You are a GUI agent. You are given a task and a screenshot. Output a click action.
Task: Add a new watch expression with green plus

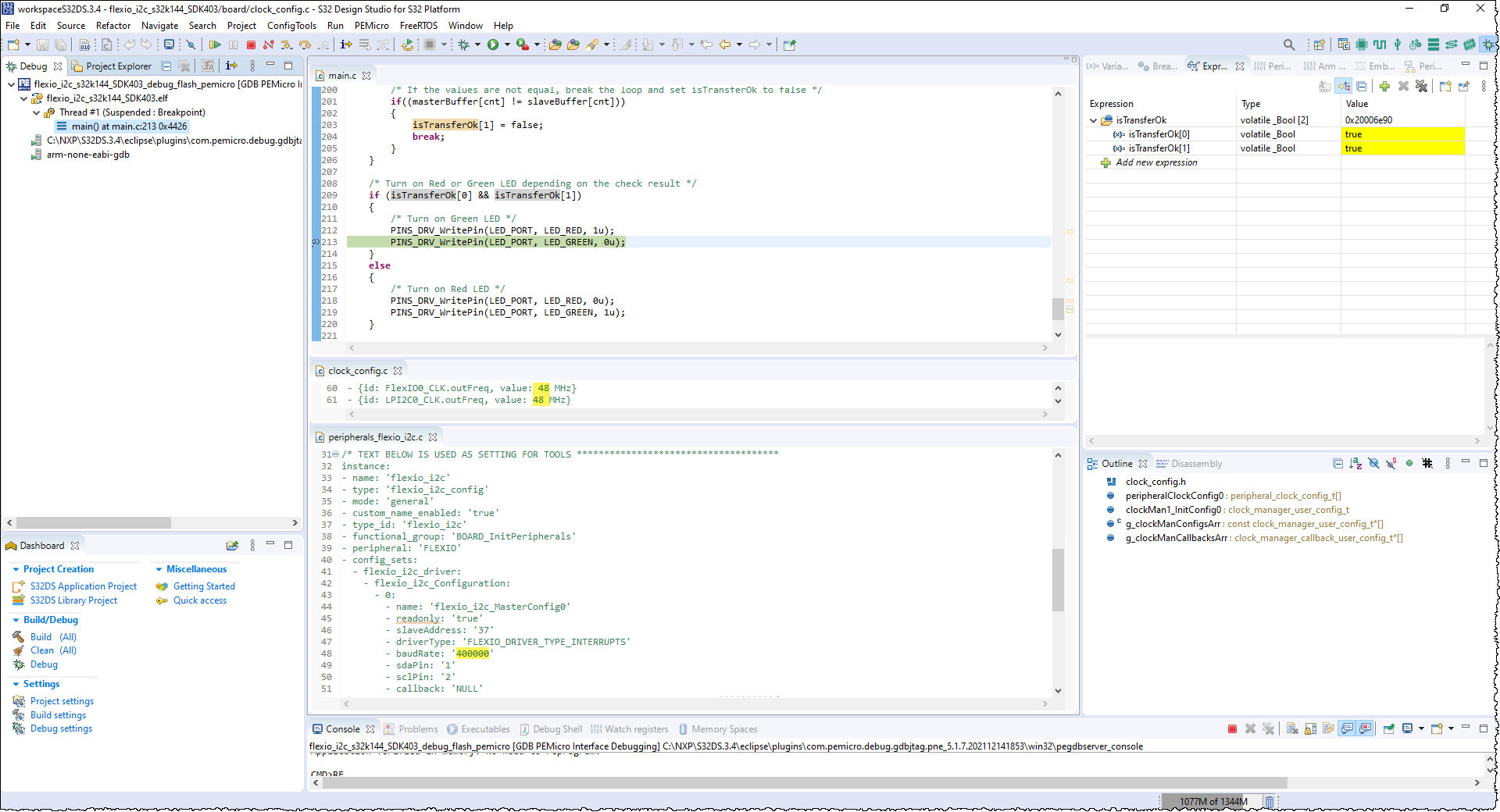[1384, 87]
